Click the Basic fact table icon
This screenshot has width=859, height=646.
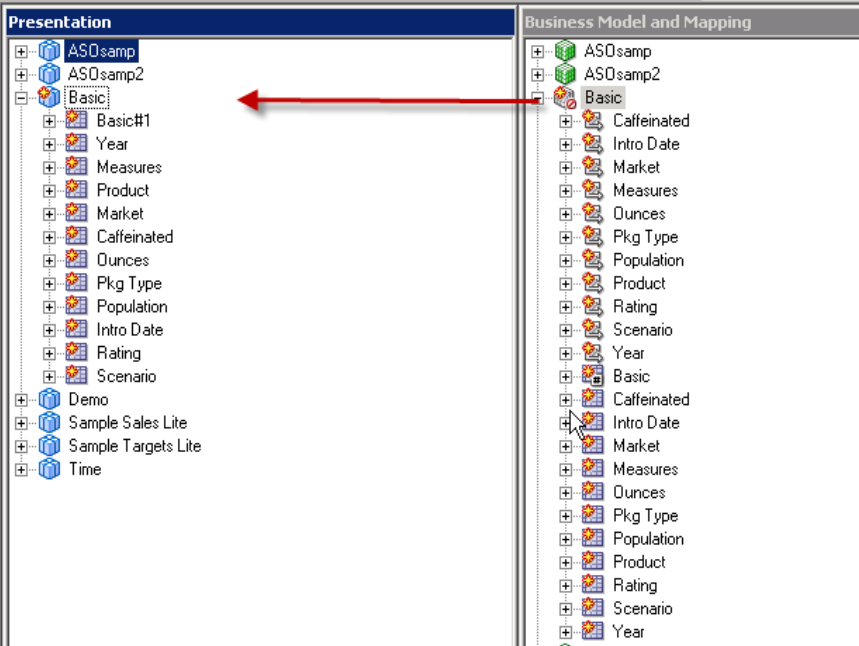coord(594,377)
